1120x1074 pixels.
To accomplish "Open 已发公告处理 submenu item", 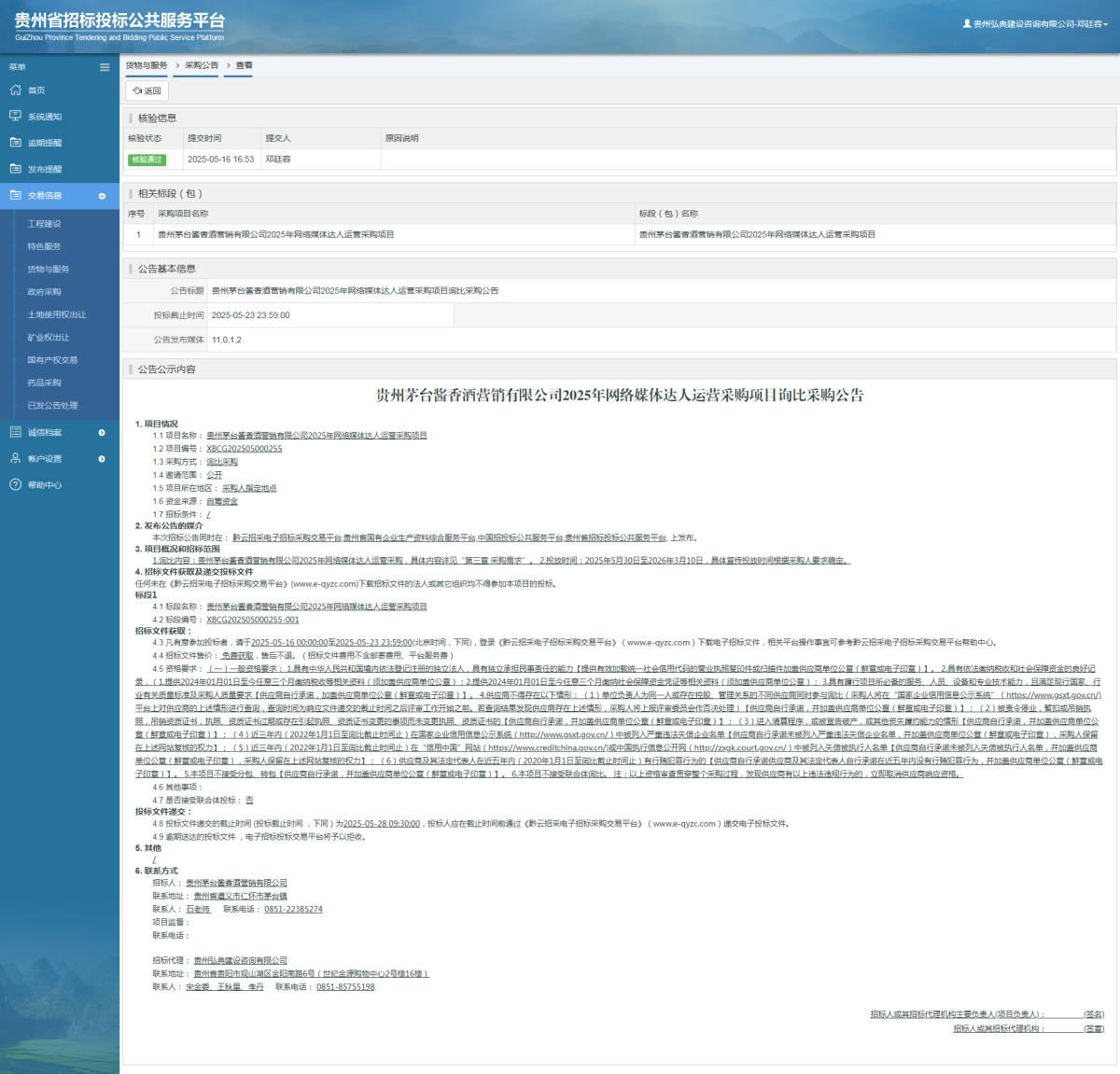I will point(52,406).
